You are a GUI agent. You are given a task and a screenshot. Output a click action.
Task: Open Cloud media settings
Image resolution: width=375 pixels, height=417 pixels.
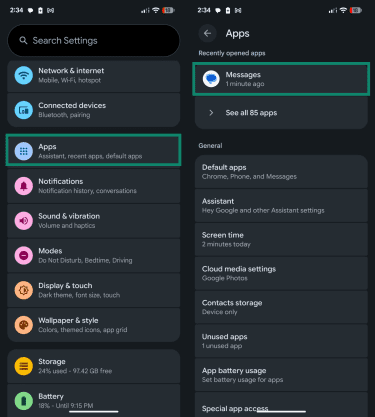point(281,273)
